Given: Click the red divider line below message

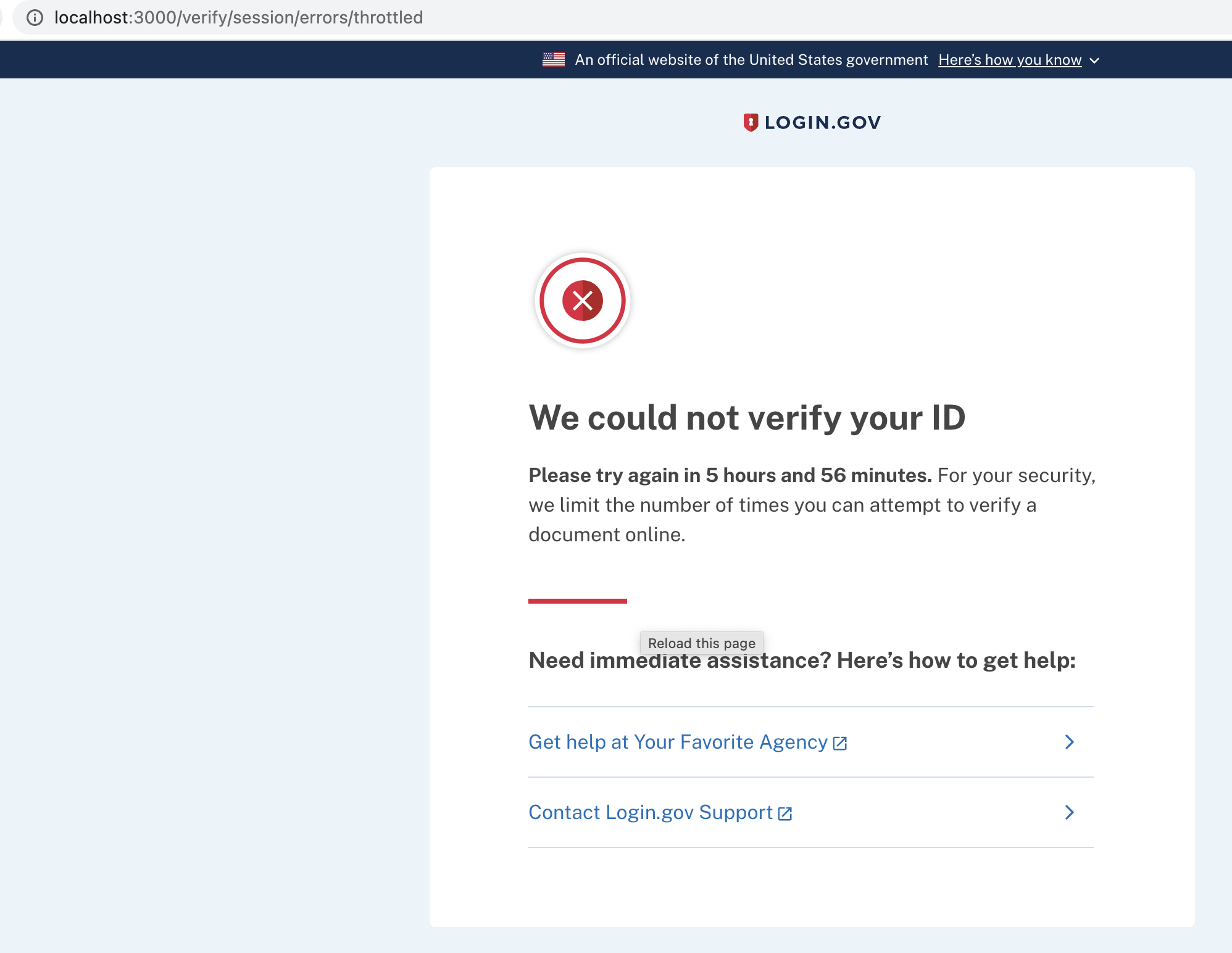Looking at the screenshot, I should point(577,601).
